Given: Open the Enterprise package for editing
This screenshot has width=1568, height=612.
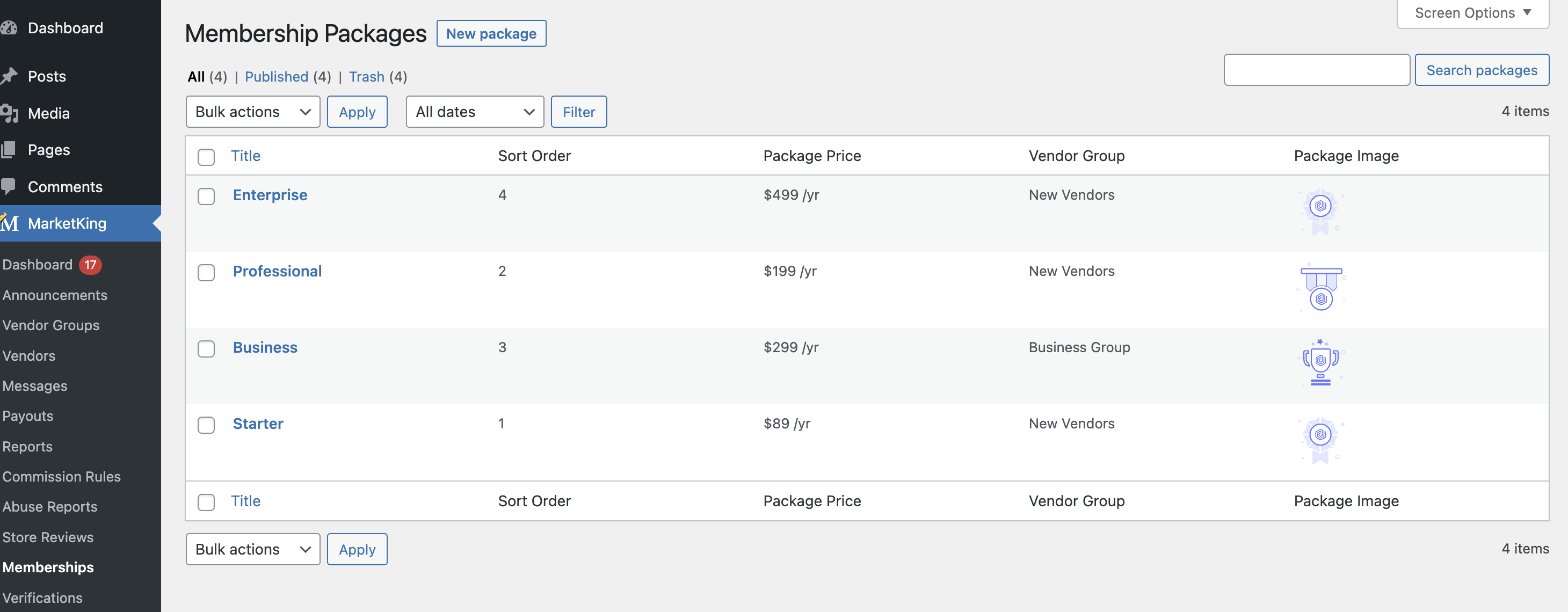Looking at the screenshot, I should tap(270, 195).
